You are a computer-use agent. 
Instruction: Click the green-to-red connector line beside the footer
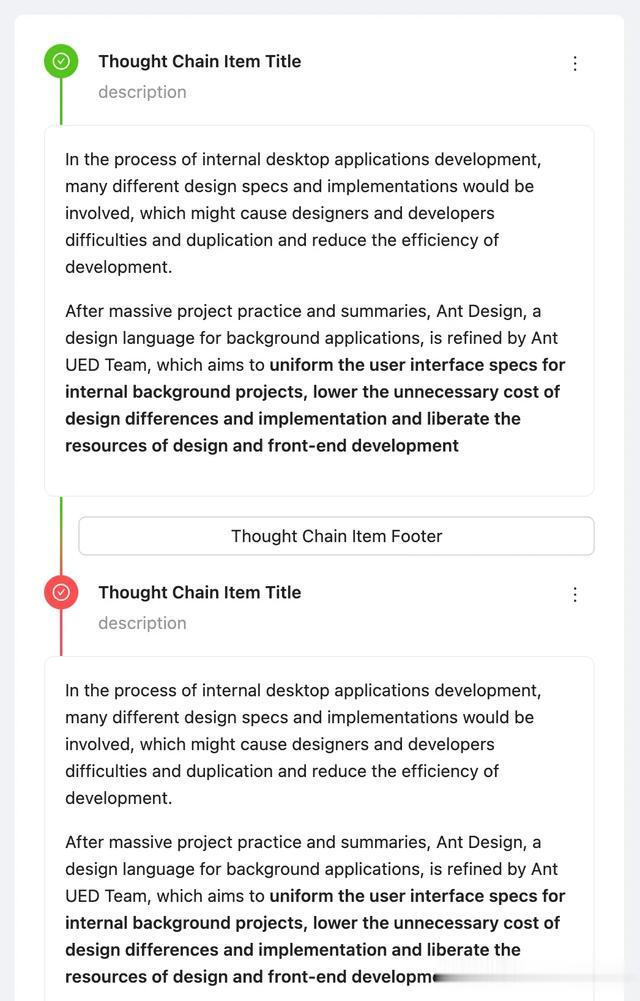61,536
